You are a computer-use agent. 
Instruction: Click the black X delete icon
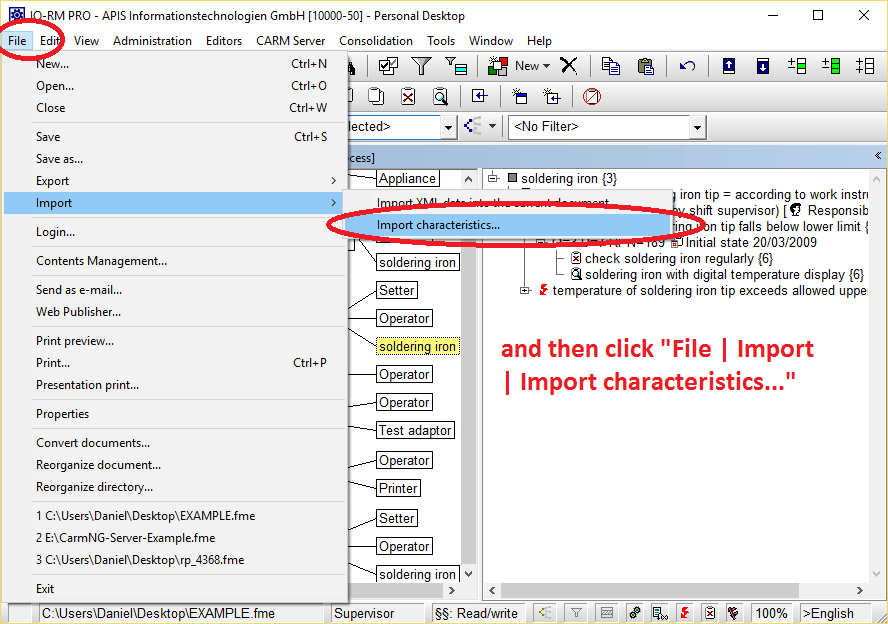click(569, 66)
